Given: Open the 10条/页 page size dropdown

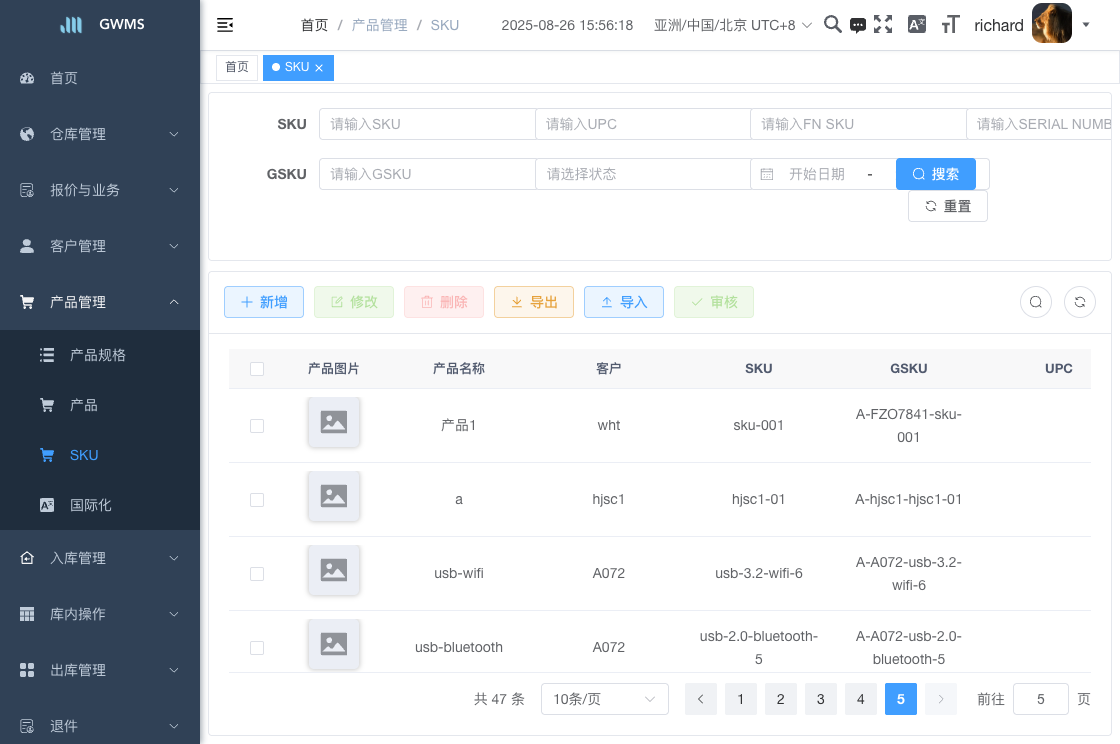Looking at the screenshot, I should (604, 700).
